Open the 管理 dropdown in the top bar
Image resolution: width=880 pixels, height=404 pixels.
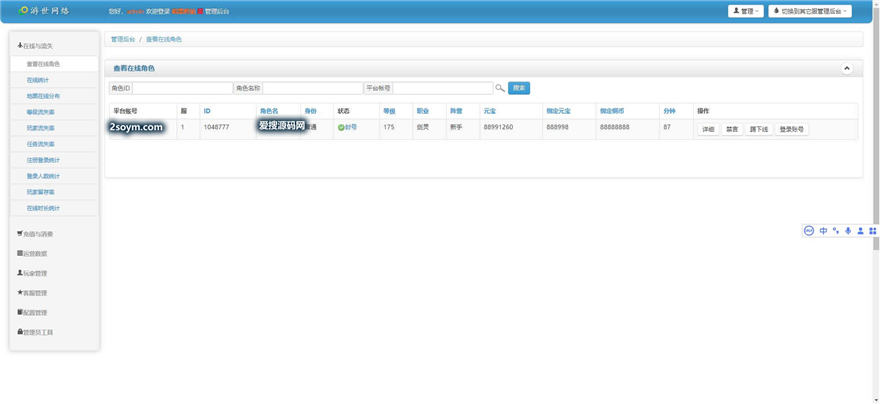tap(744, 11)
